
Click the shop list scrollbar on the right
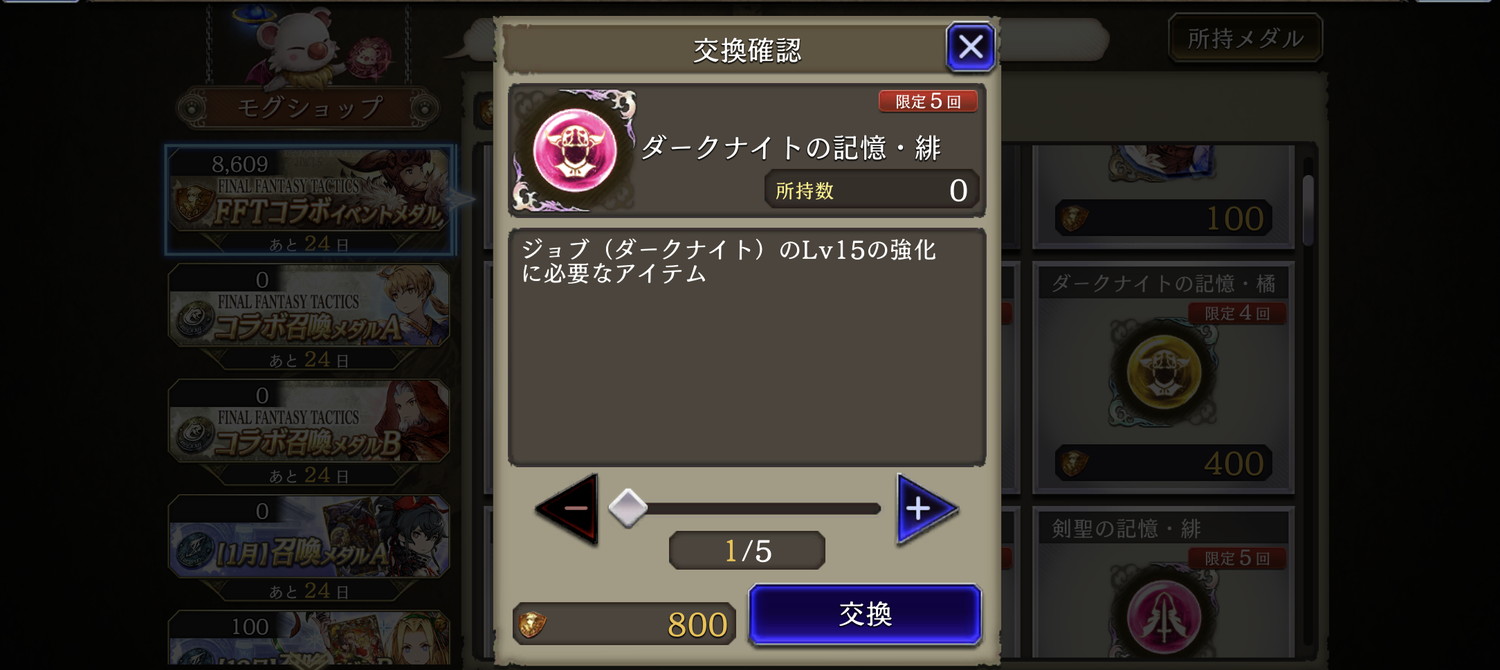click(1308, 210)
